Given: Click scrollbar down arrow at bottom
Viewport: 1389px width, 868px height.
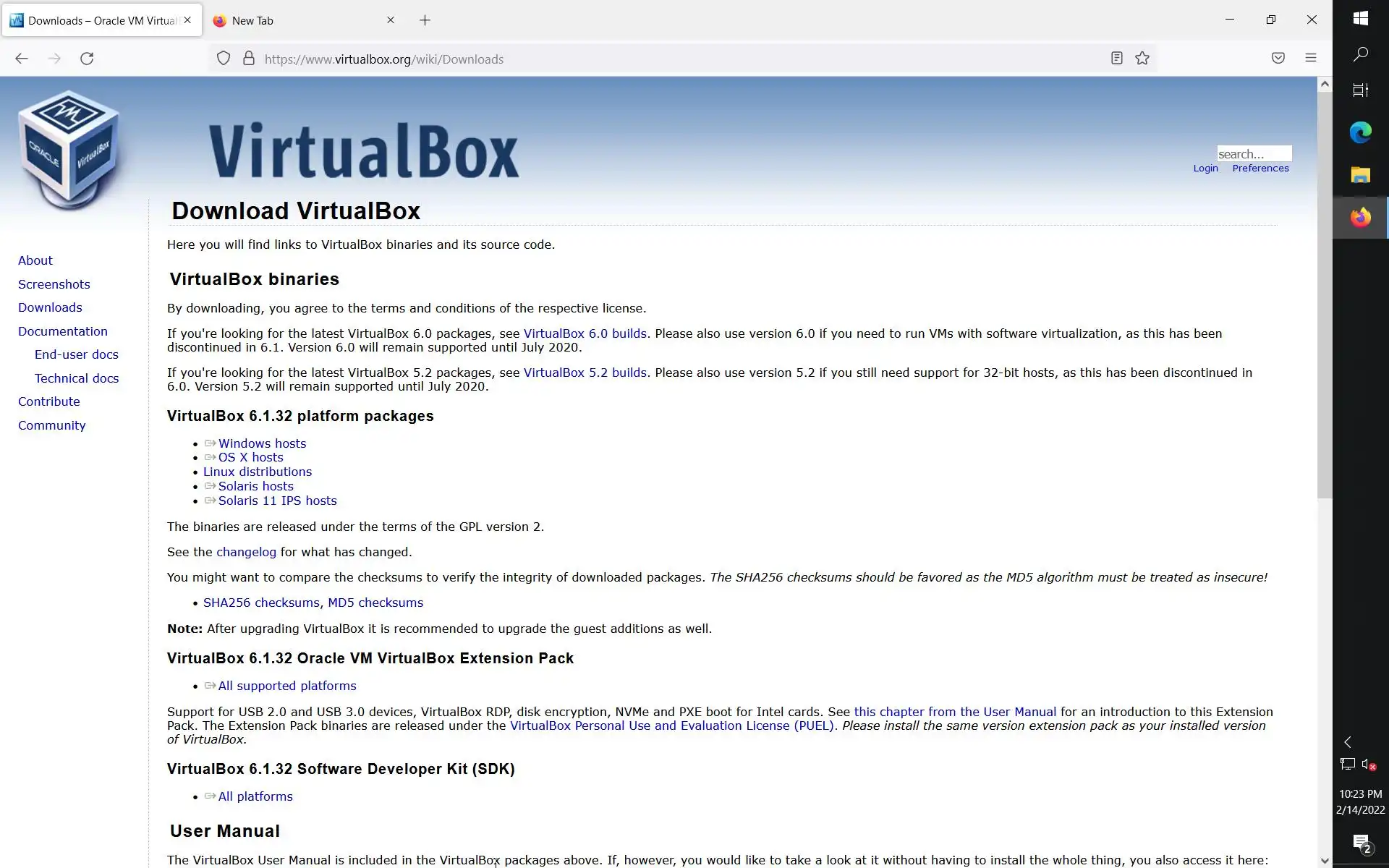Looking at the screenshot, I should [1324, 860].
